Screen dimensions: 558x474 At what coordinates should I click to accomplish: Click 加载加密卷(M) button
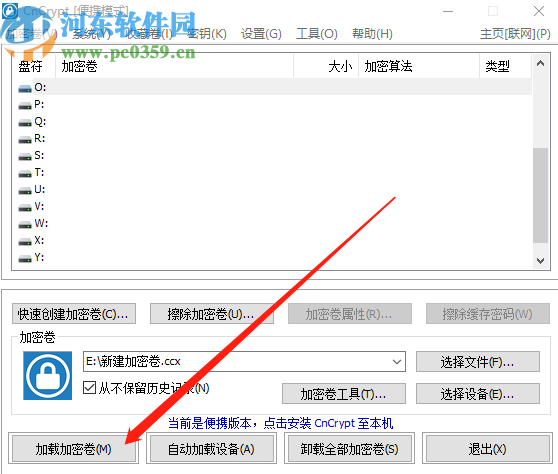point(74,448)
